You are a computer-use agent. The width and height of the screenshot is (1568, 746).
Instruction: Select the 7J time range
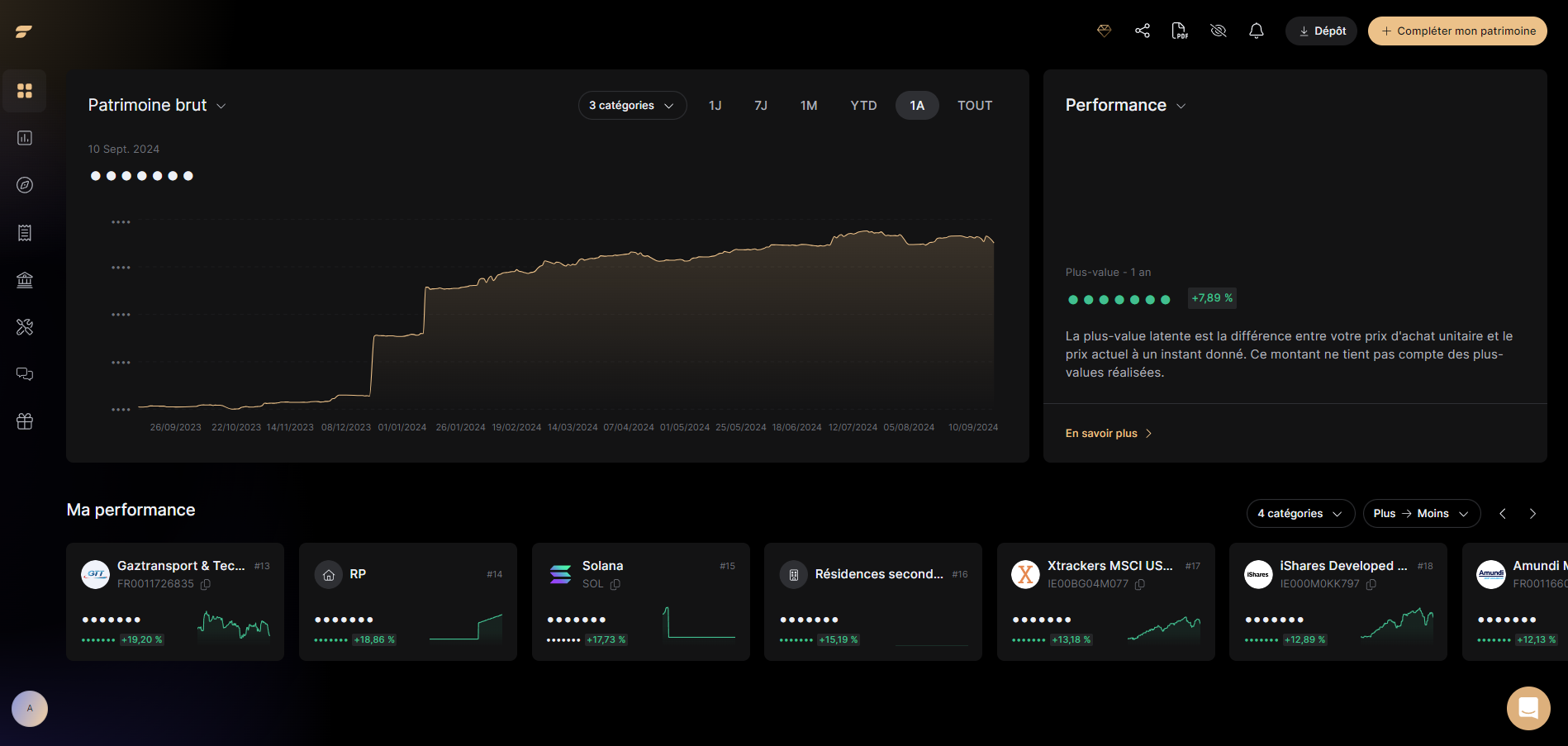point(761,106)
